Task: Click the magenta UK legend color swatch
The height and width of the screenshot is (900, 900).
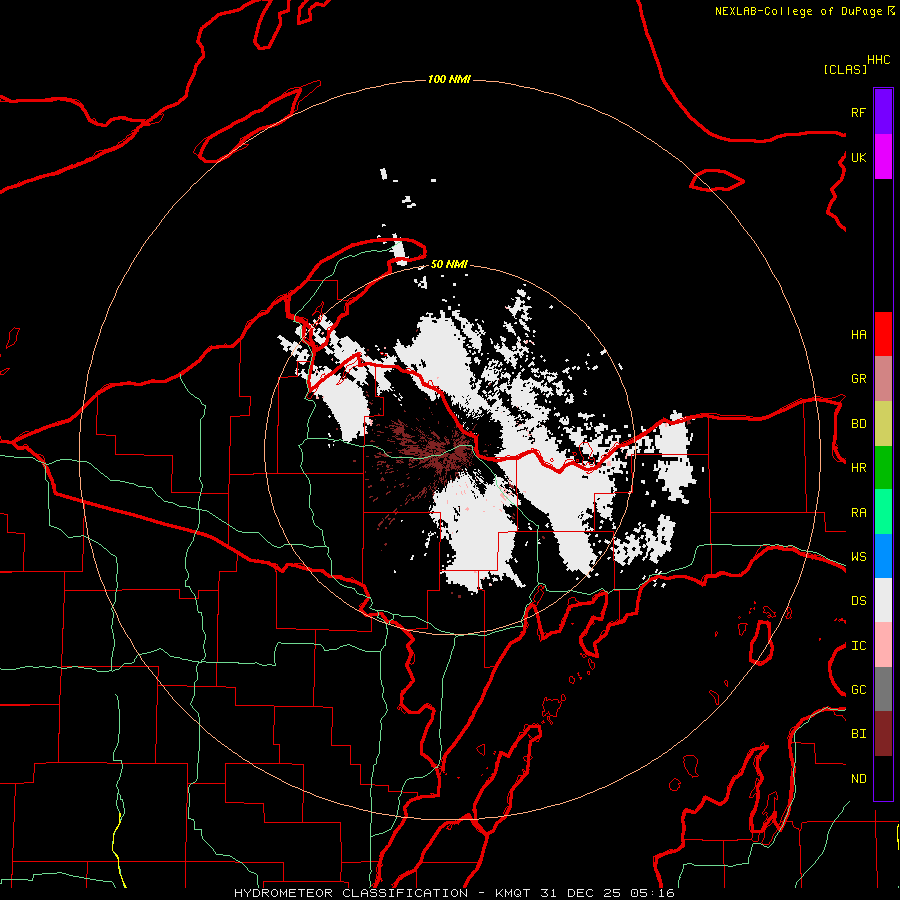Action: (x=883, y=157)
